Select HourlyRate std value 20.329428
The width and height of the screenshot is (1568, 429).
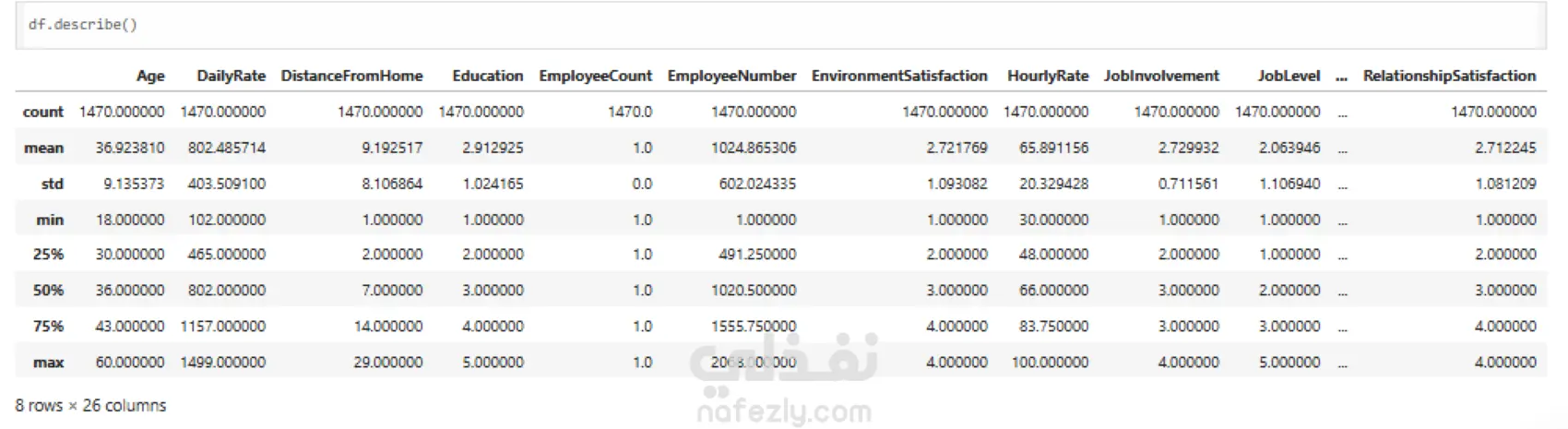click(1053, 184)
